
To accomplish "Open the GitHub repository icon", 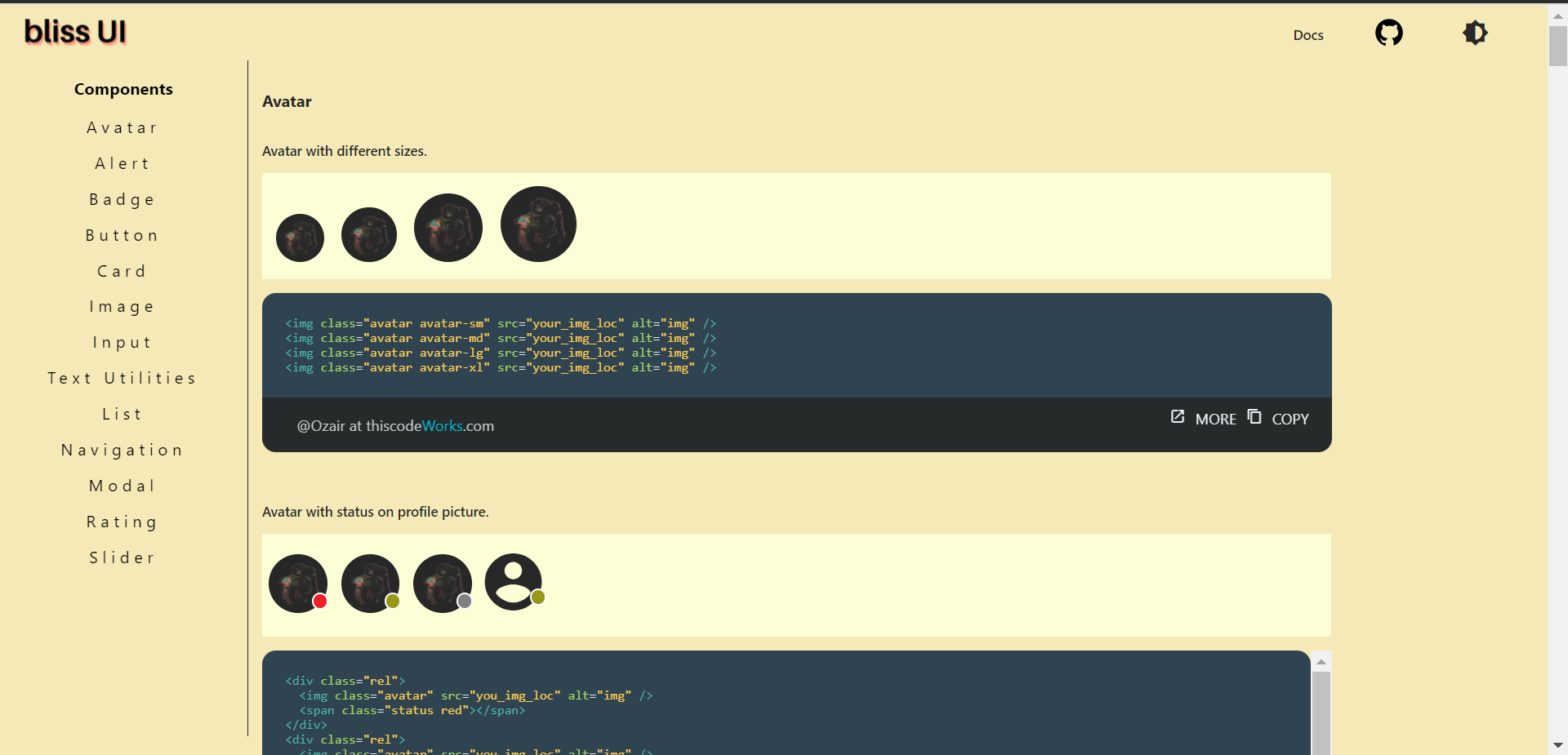I will click(1389, 33).
